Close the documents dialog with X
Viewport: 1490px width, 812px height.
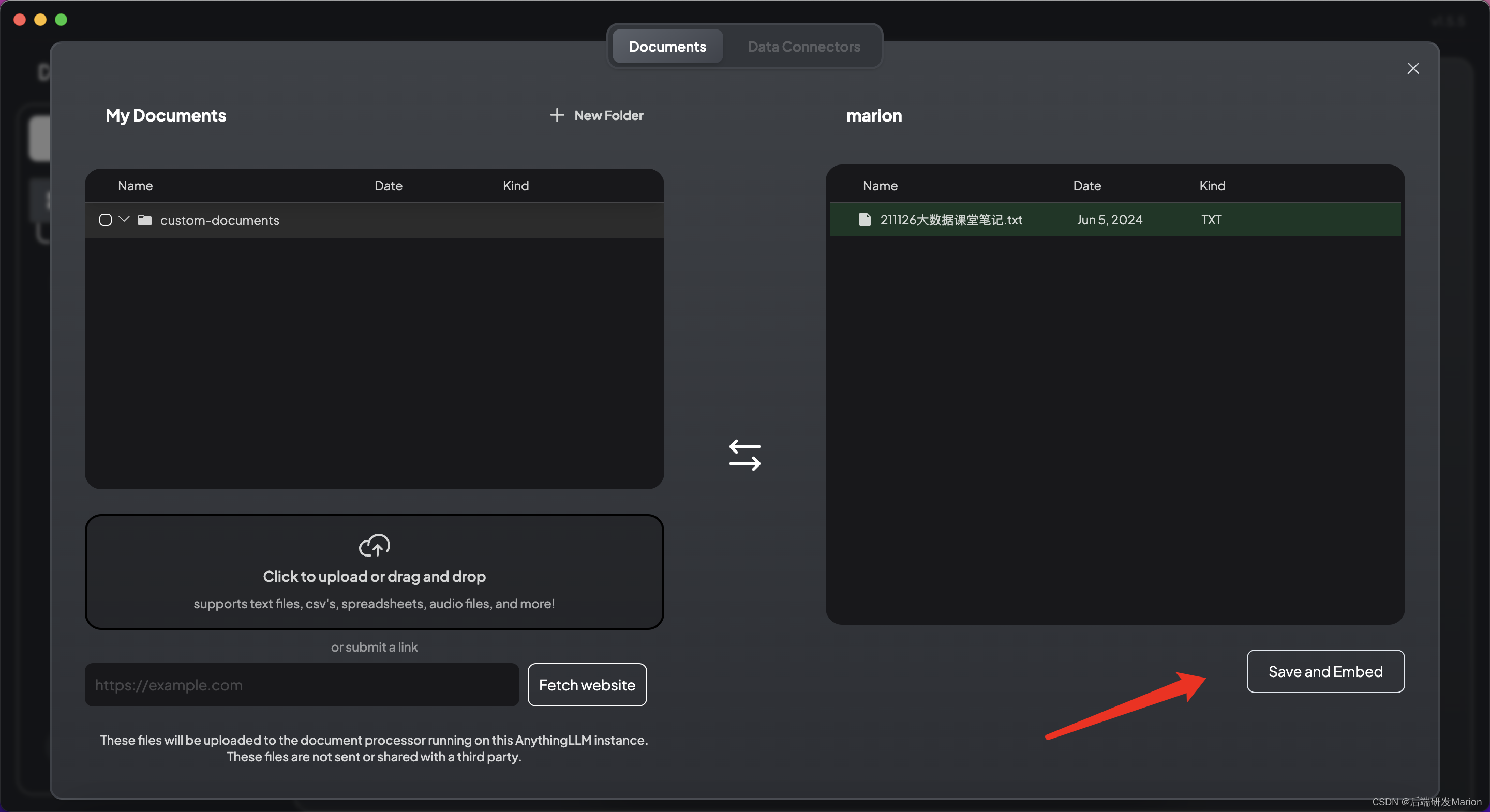(x=1412, y=68)
